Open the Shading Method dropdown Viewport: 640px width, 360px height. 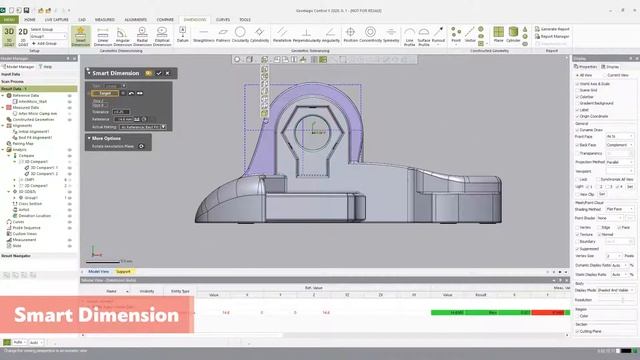620,209
